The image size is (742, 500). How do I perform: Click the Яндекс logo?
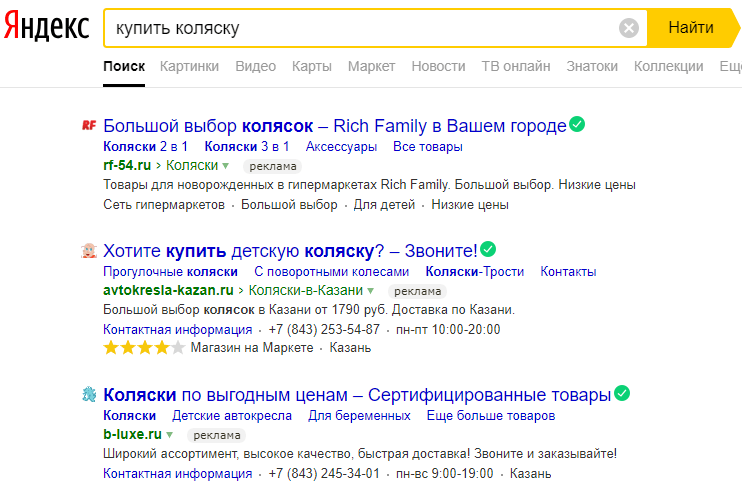click(x=46, y=26)
